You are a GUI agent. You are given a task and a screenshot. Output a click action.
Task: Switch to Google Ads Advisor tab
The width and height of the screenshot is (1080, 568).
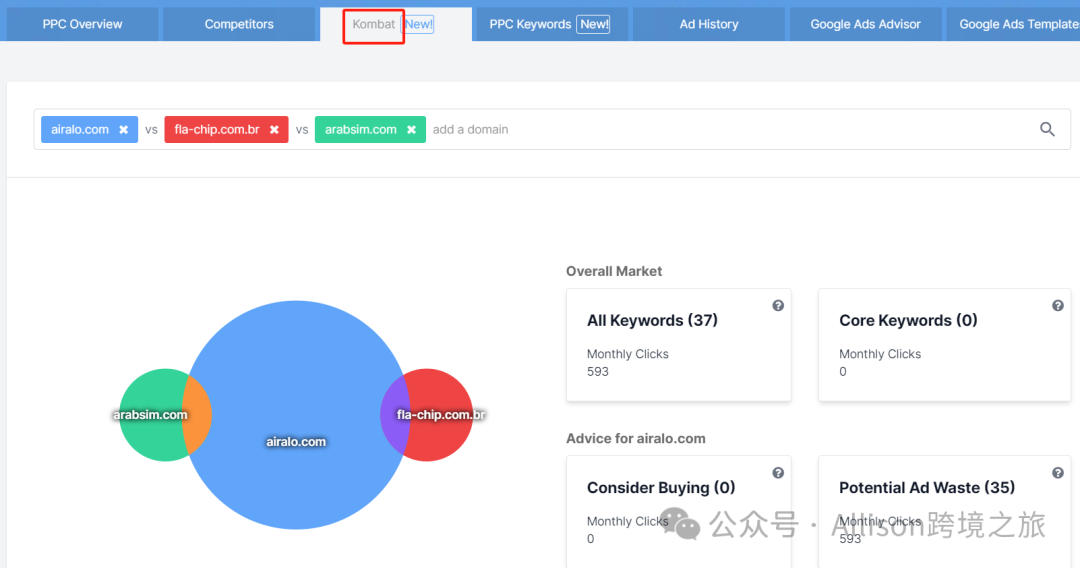coord(865,24)
